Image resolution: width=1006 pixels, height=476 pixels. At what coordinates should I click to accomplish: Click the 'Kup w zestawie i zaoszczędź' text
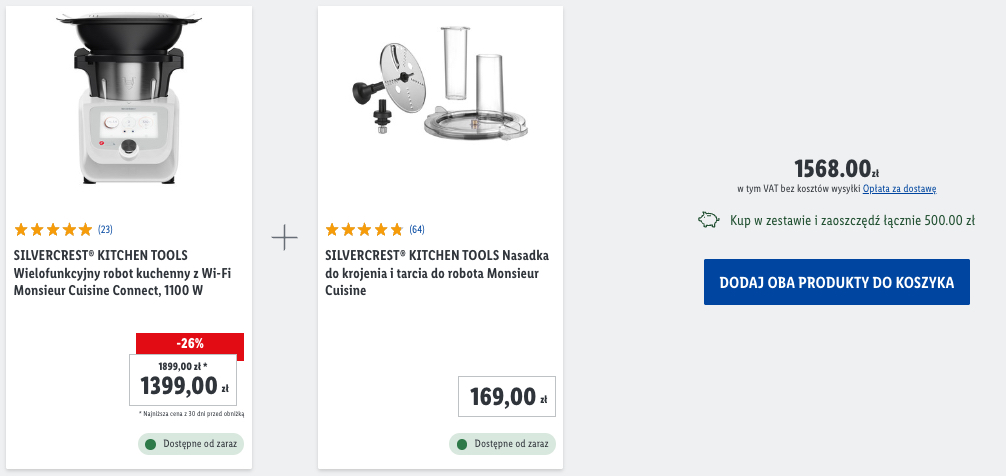coord(852,220)
